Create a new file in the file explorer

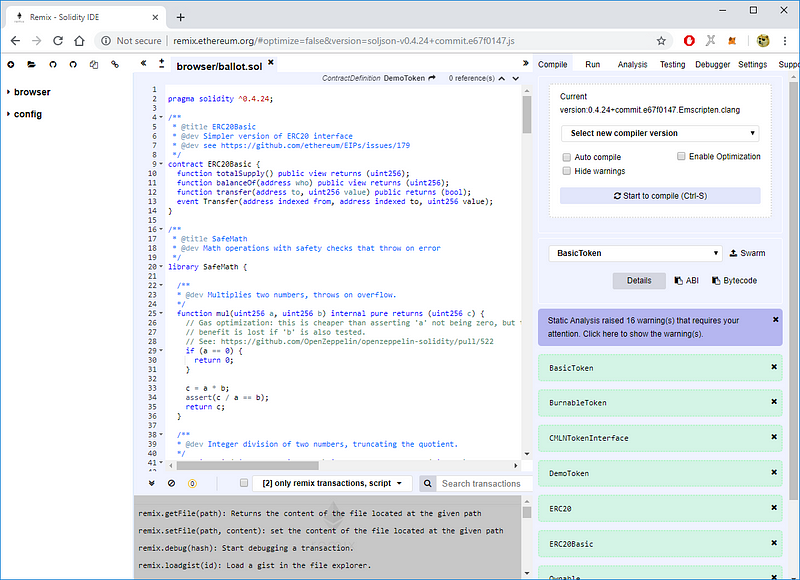[x=11, y=64]
